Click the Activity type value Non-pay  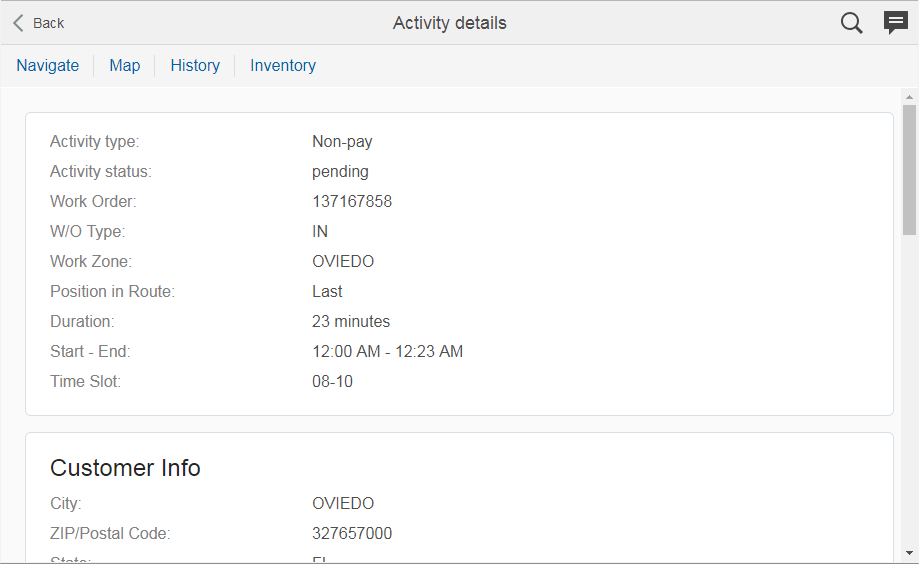pyautogui.click(x=342, y=142)
